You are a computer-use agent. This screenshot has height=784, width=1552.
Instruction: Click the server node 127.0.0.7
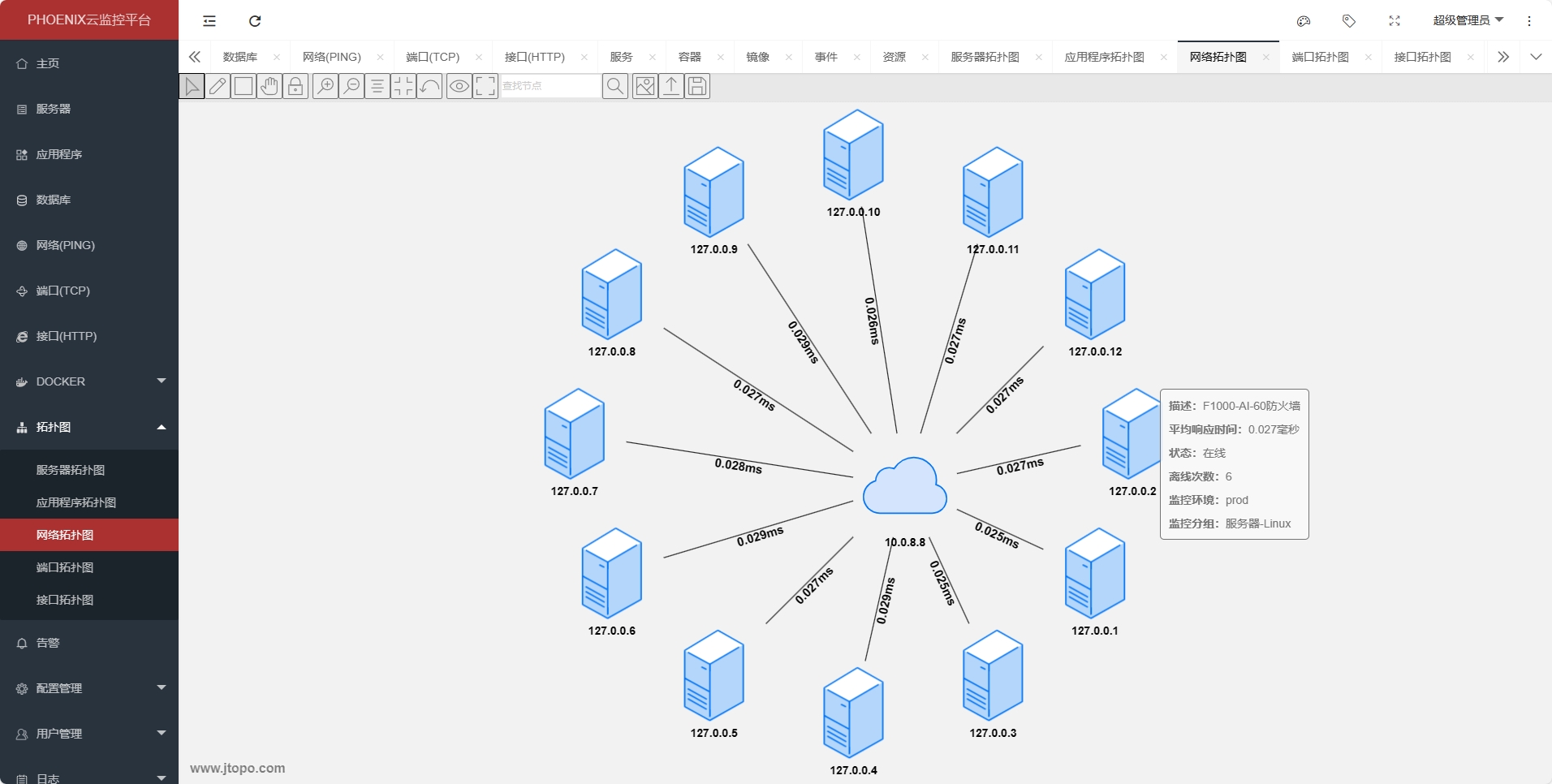[574, 434]
